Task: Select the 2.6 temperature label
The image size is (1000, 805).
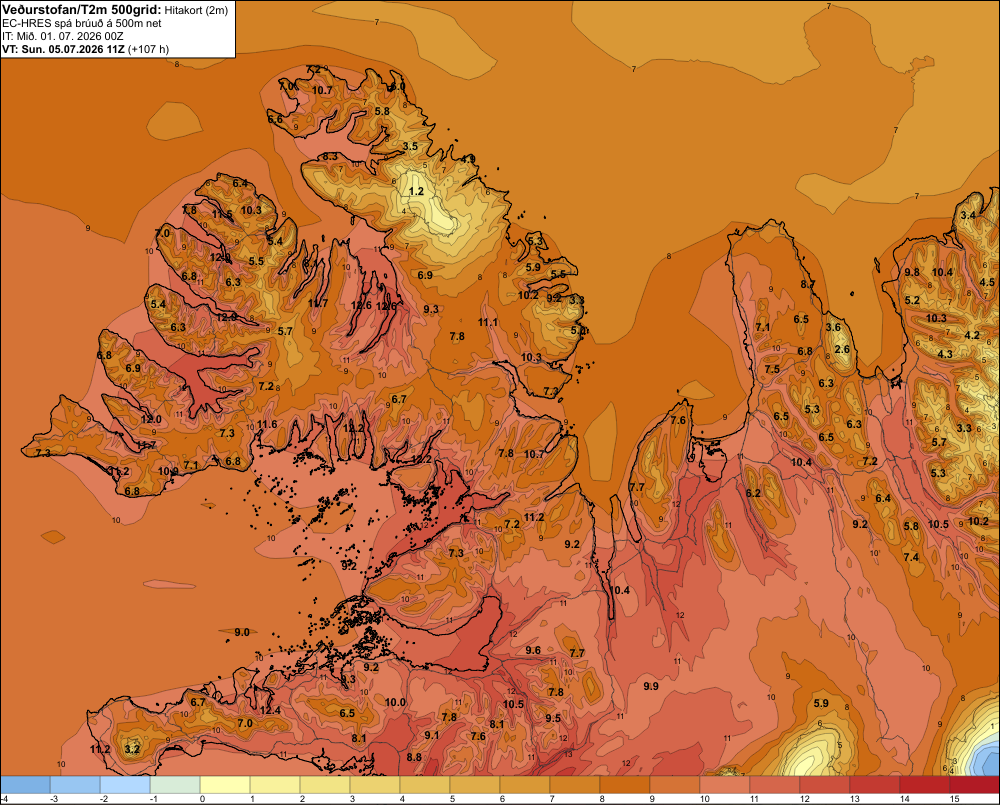Action: (x=842, y=349)
